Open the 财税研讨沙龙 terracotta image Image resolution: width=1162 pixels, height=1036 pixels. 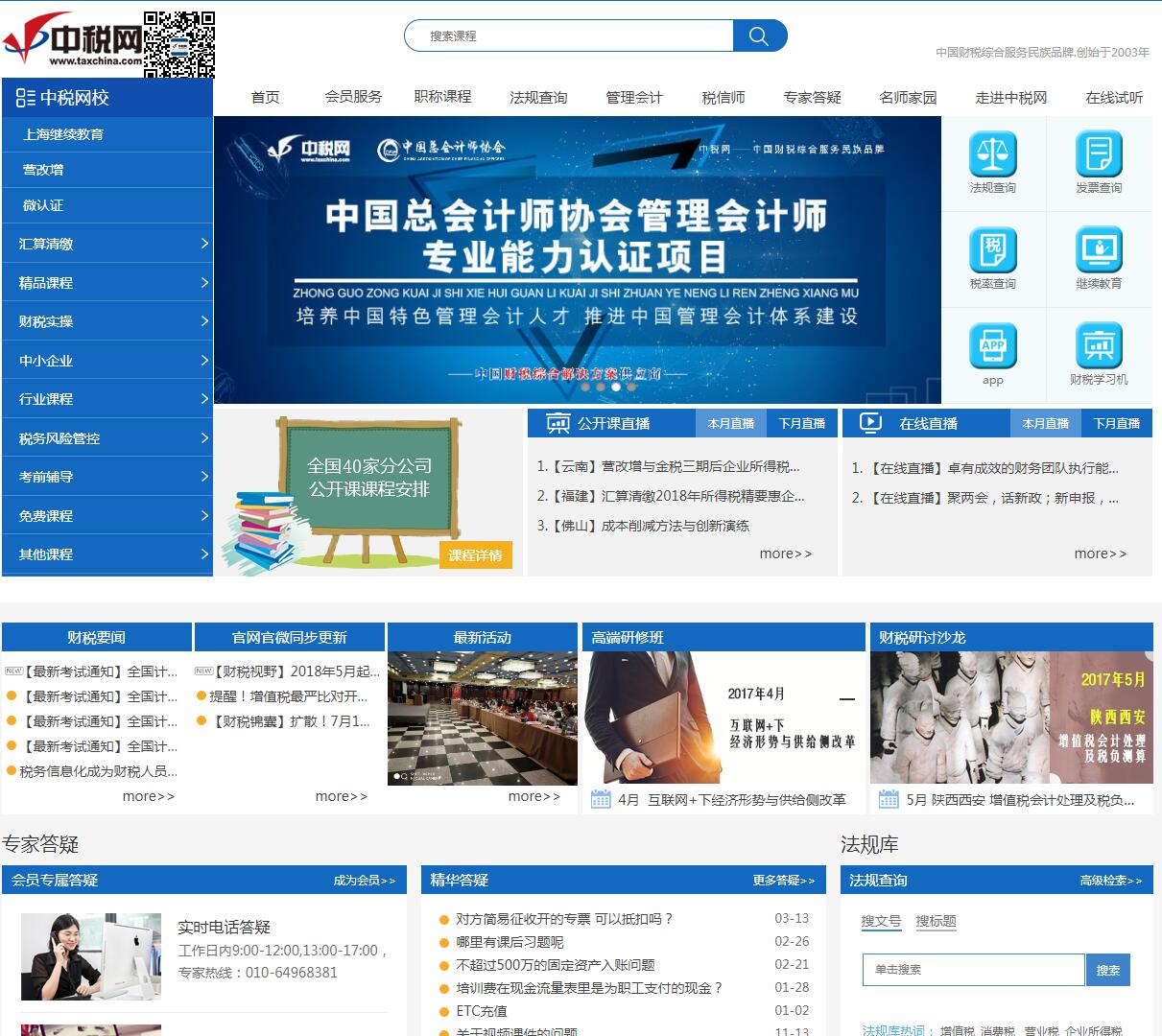[1011, 718]
